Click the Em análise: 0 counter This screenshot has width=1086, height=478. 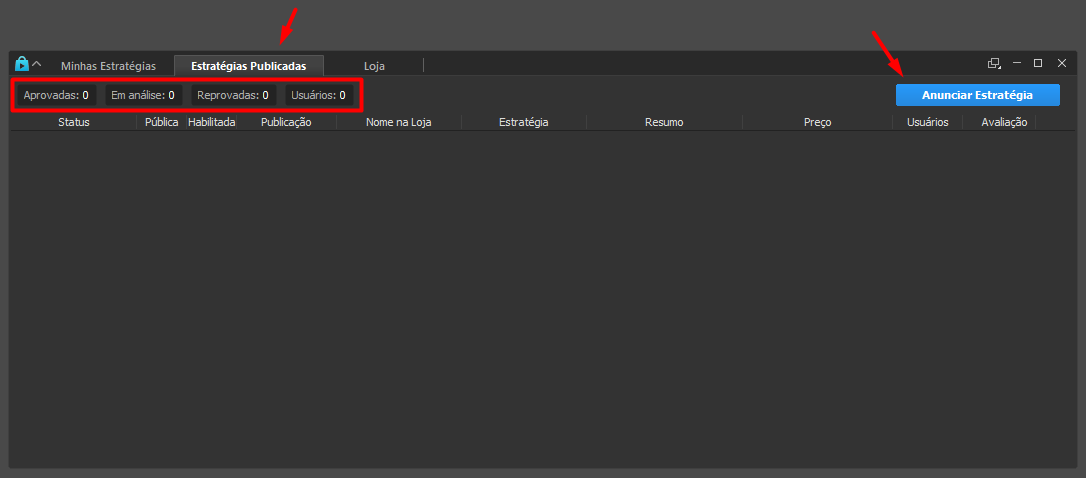pyautogui.click(x=143, y=95)
